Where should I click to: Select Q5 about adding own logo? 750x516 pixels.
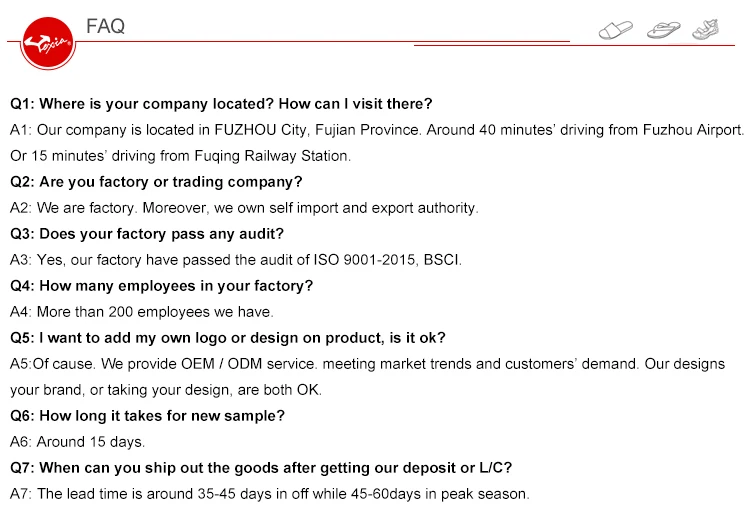[228, 337]
